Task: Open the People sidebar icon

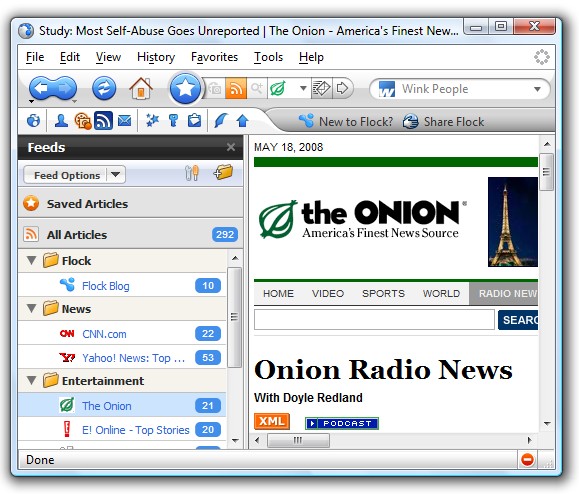Action: [x=61, y=120]
